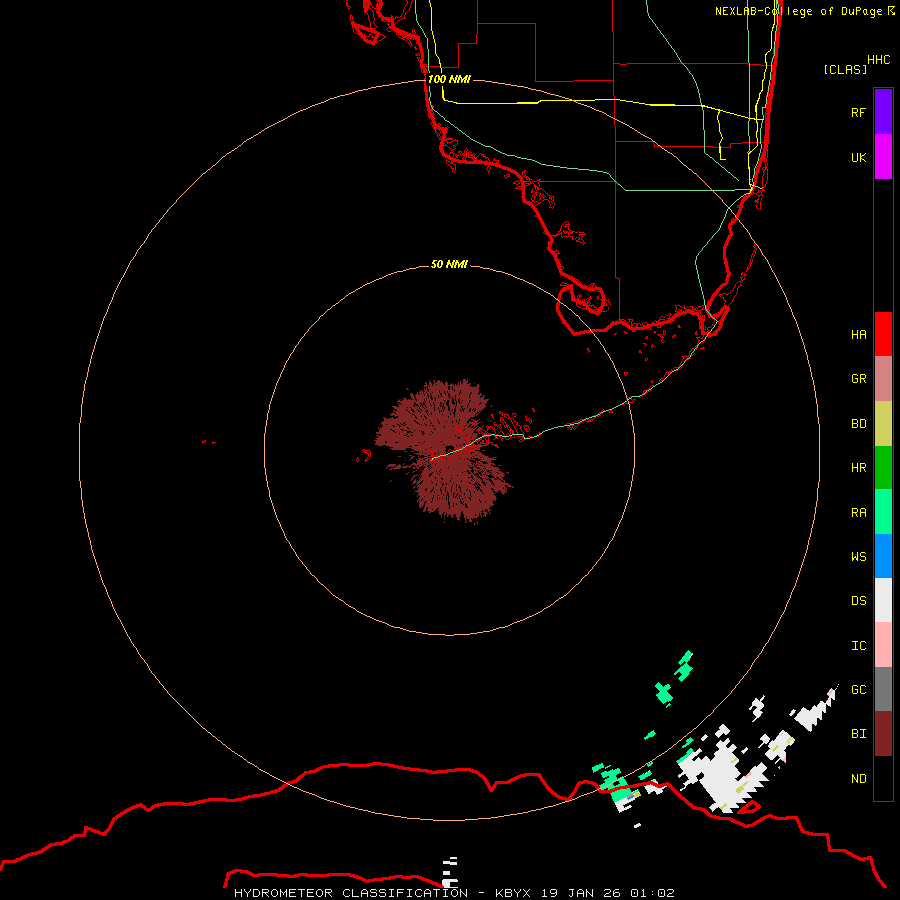Select the GR legend color block
Screen dimensions: 900x900
click(x=883, y=379)
